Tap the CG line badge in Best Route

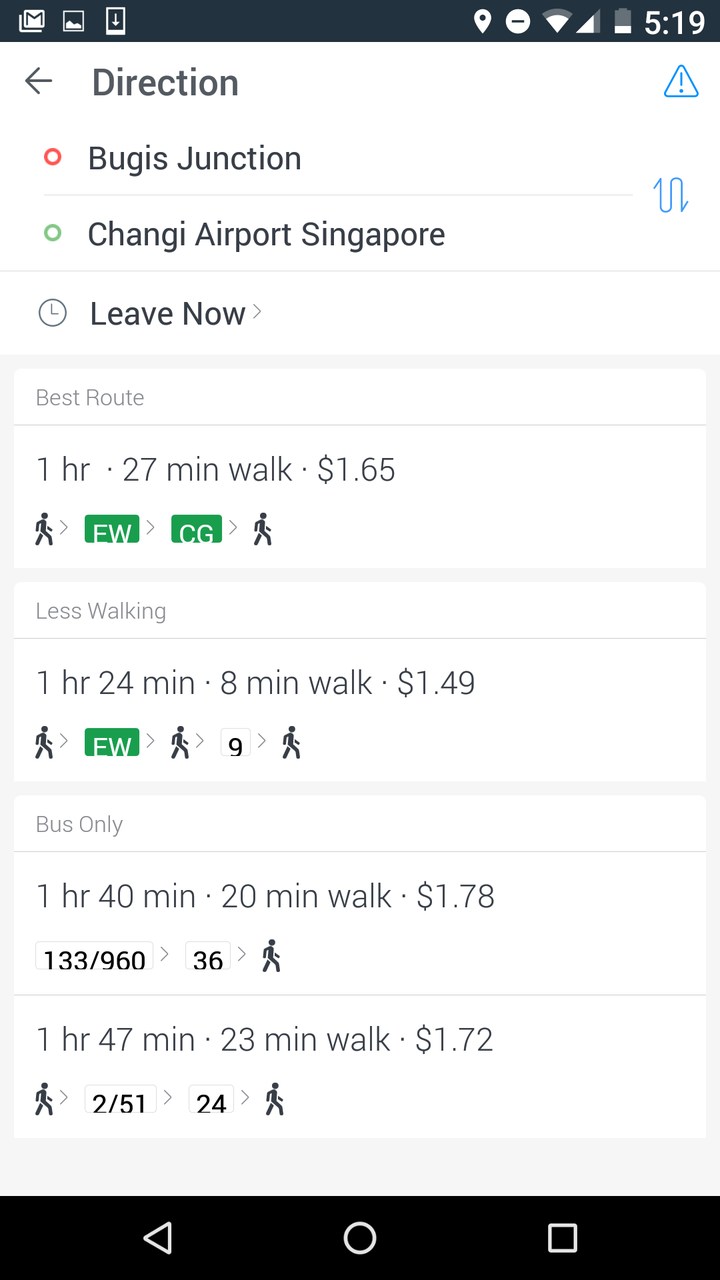pos(196,530)
